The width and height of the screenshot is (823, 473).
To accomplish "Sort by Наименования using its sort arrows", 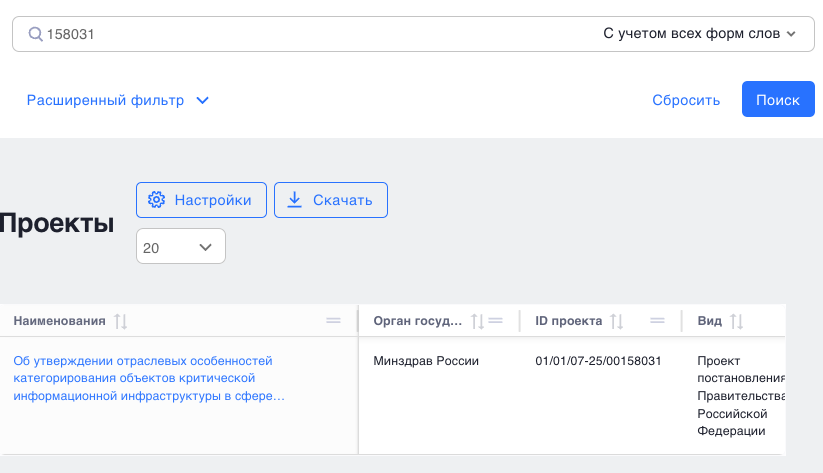I will click(121, 321).
